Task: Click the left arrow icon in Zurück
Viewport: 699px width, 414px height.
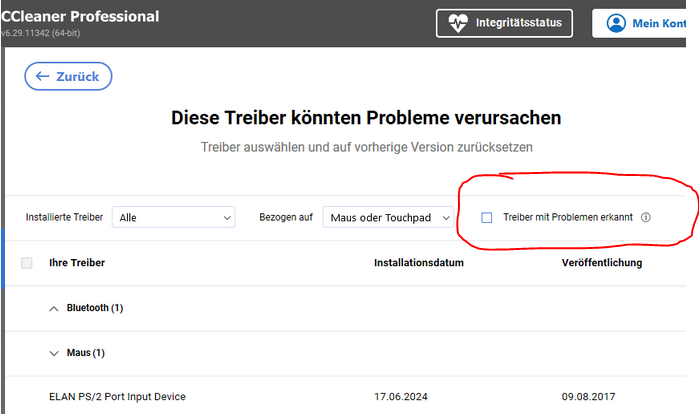Action: click(x=43, y=76)
